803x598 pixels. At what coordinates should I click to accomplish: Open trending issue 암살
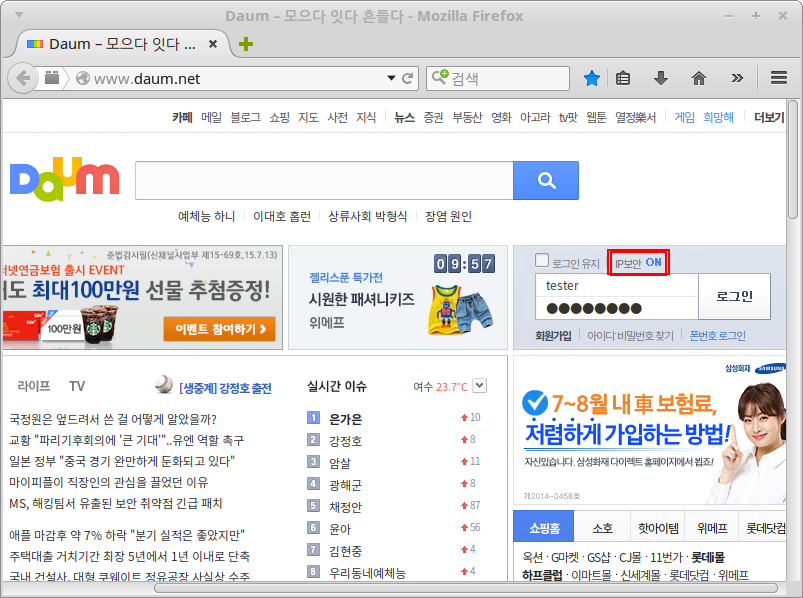click(340, 463)
